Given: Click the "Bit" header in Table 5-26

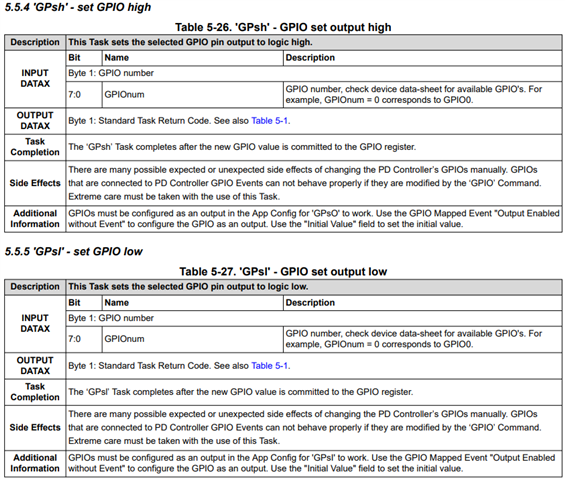Looking at the screenshot, I should [x=74, y=58].
